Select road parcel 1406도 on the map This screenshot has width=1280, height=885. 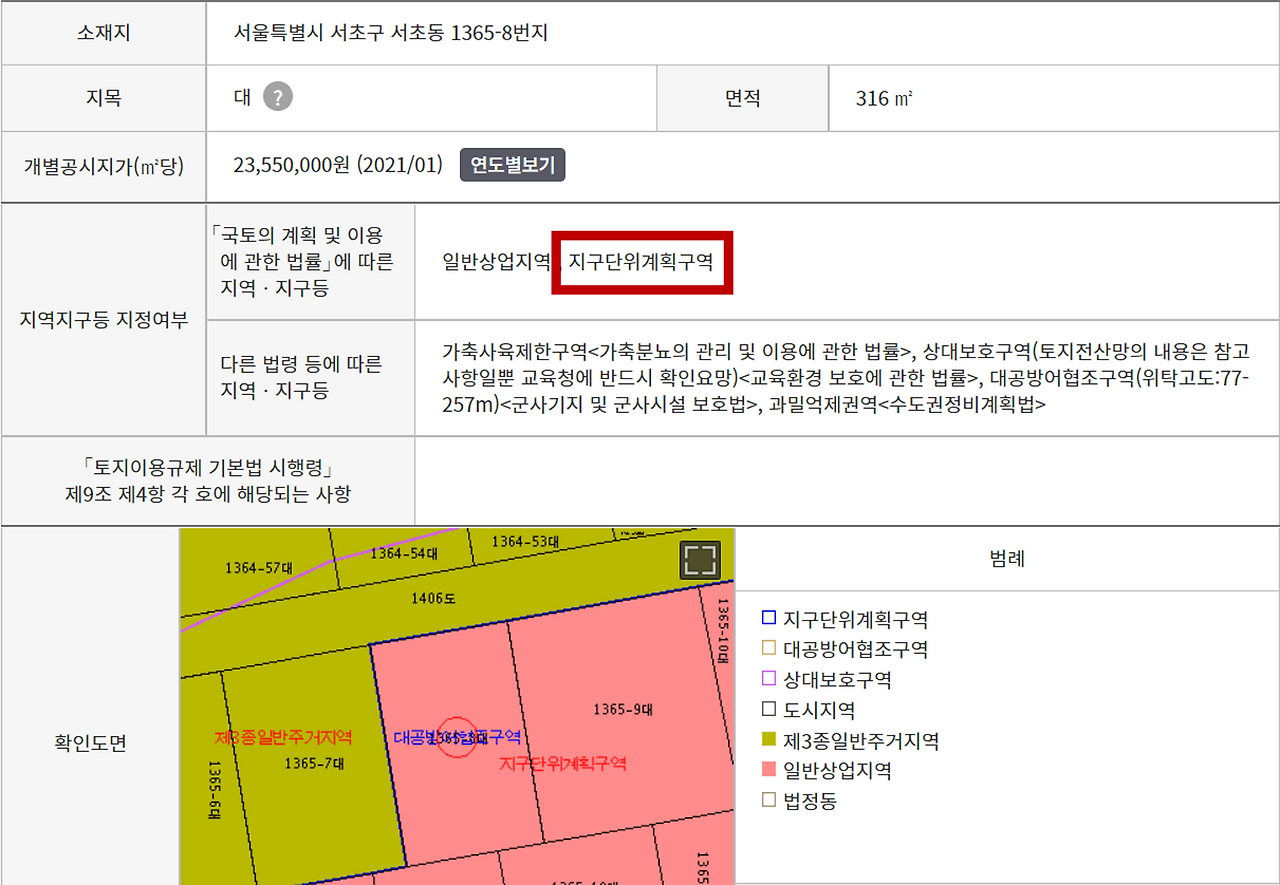[433, 599]
